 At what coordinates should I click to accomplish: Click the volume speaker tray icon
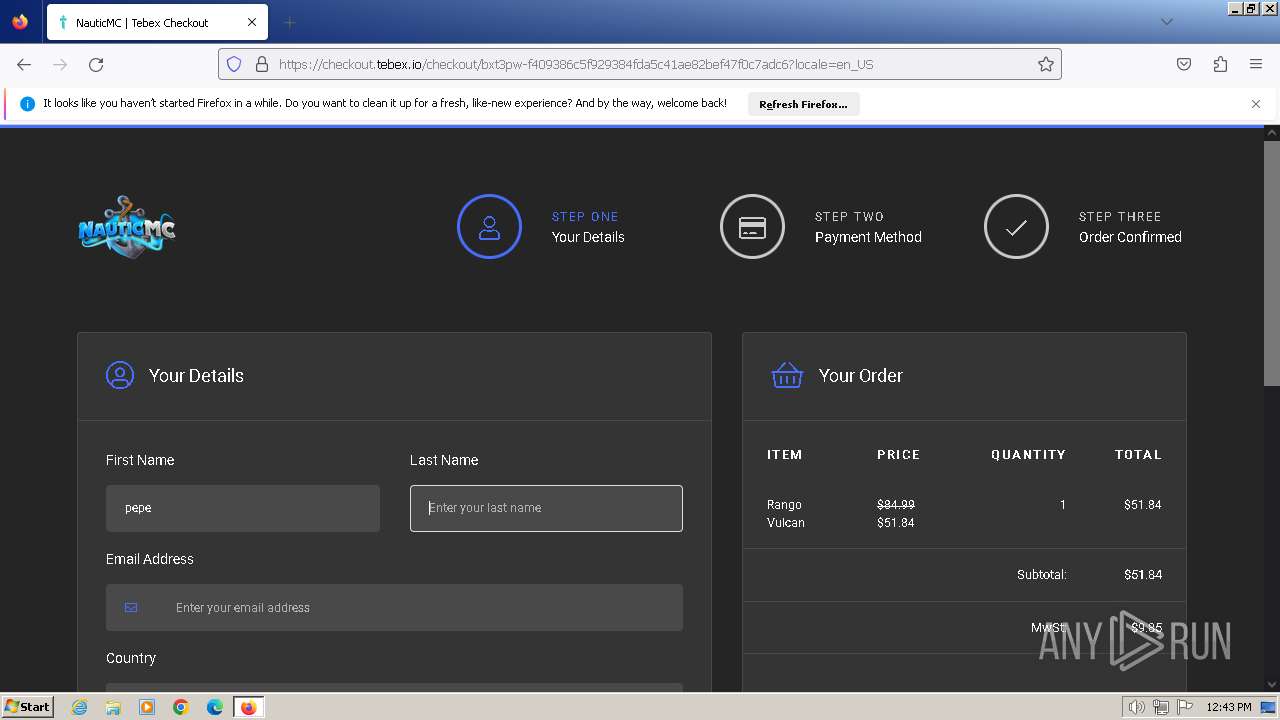(1136, 707)
